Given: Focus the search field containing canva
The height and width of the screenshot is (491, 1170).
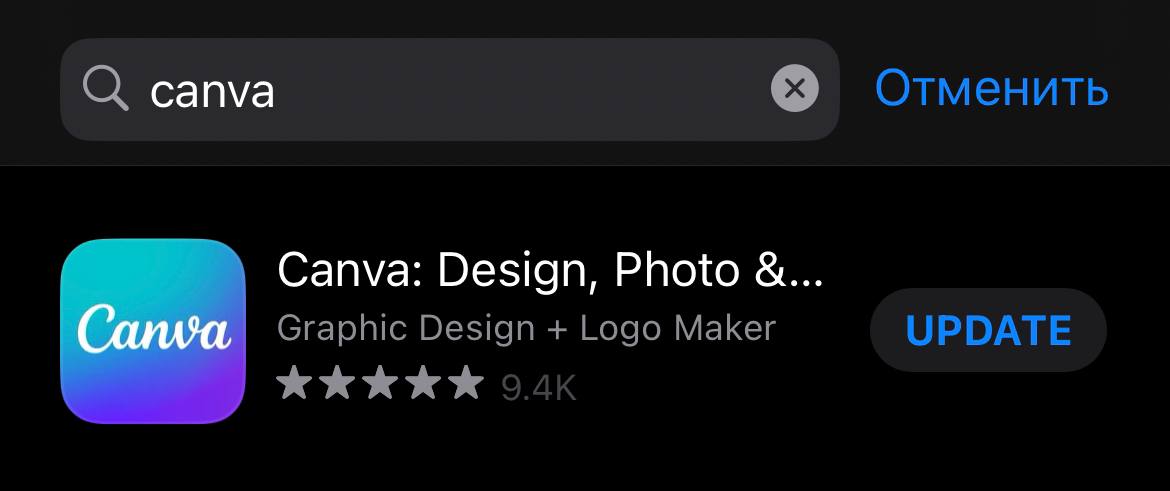Looking at the screenshot, I should [x=450, y=90].
